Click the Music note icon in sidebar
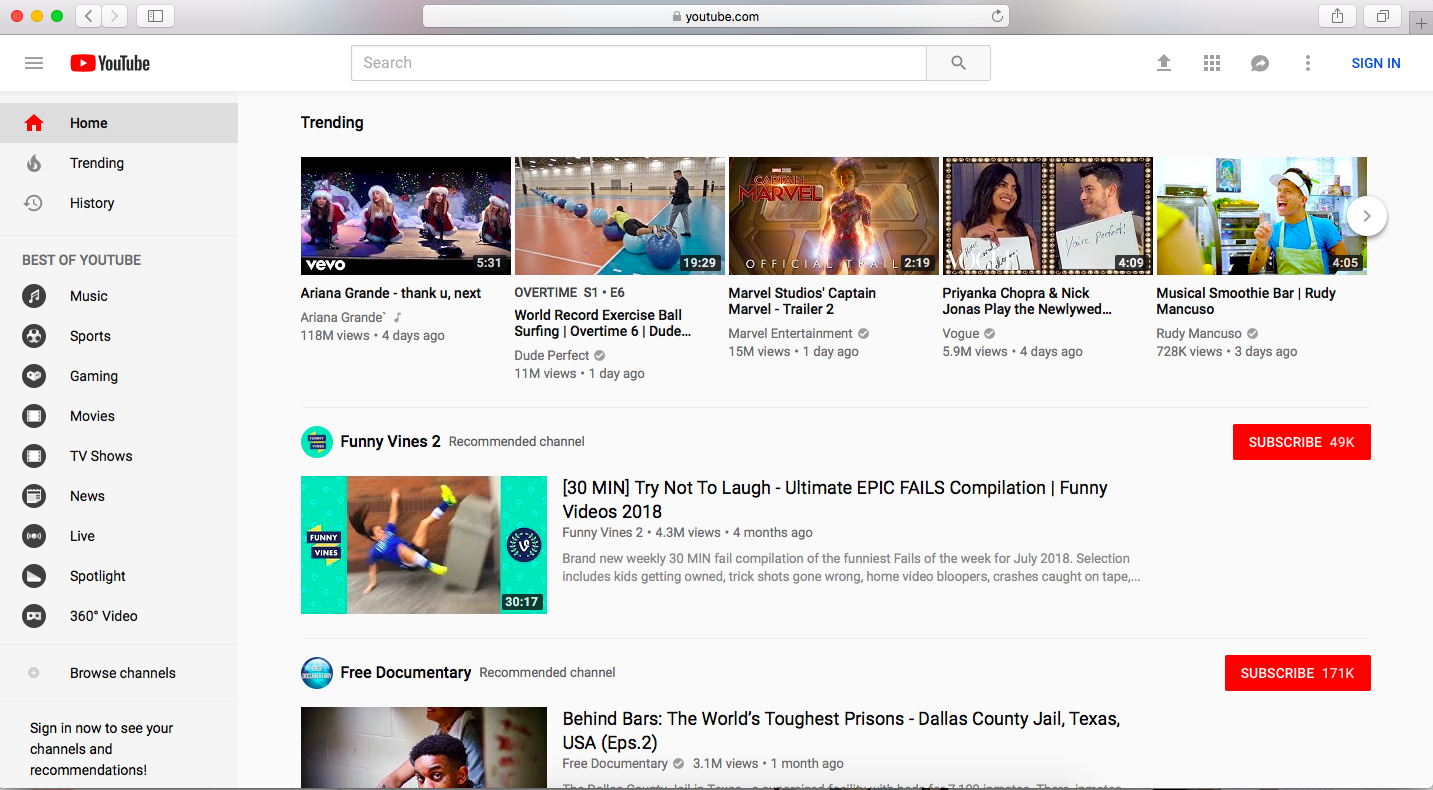 pyautogui.click(x=34, y=296)
